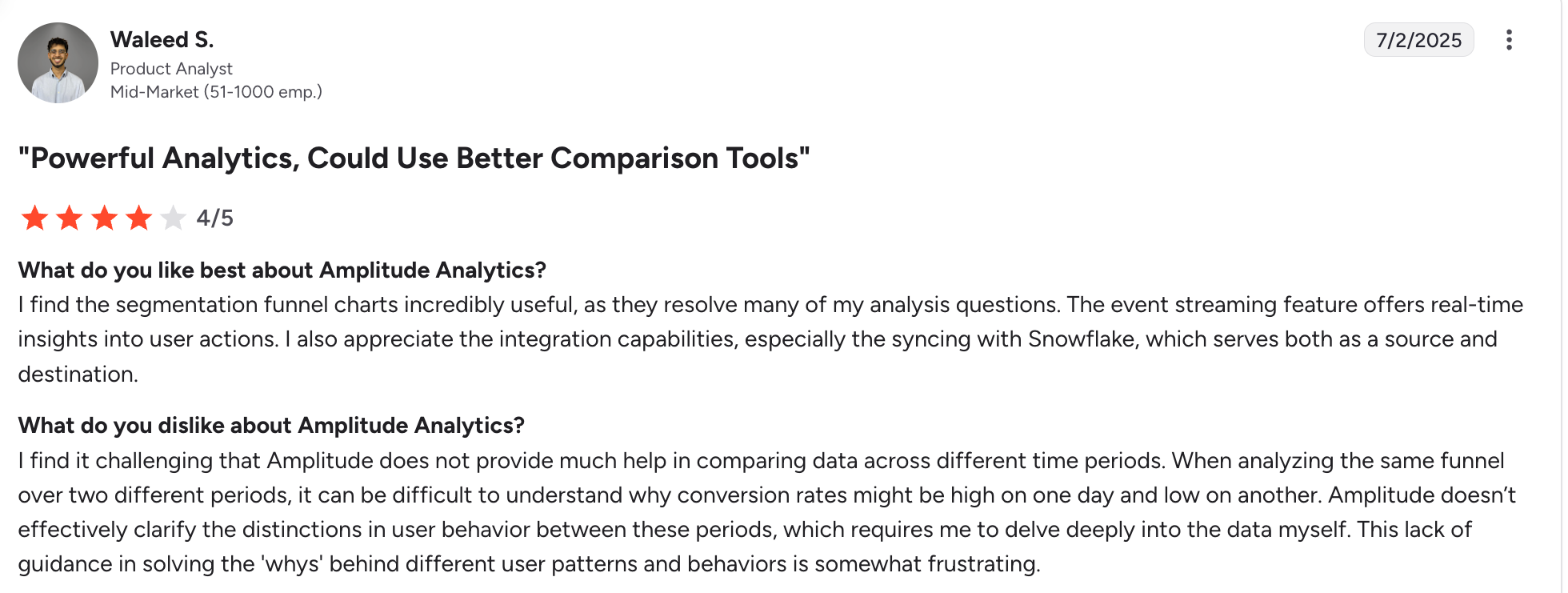
Task: Open the review title about Powerful Analytics
Action: [414, 158]
